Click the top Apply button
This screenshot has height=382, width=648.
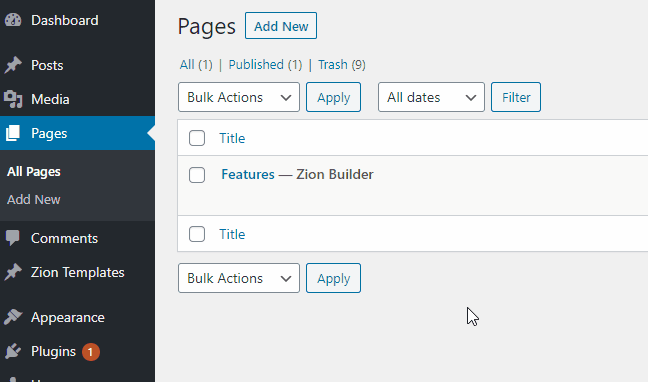click(334, 97)
